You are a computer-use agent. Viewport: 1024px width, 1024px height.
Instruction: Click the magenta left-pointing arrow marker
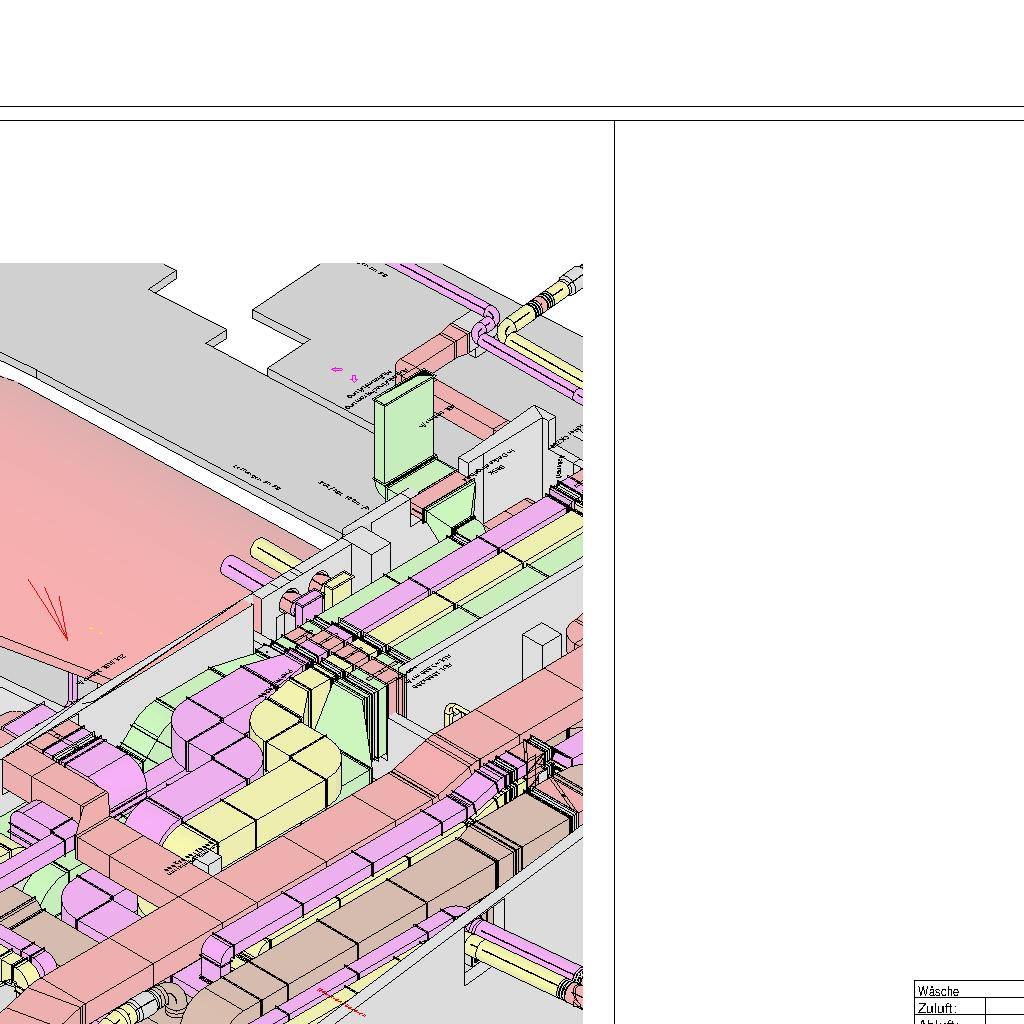[x=337, y=369]
